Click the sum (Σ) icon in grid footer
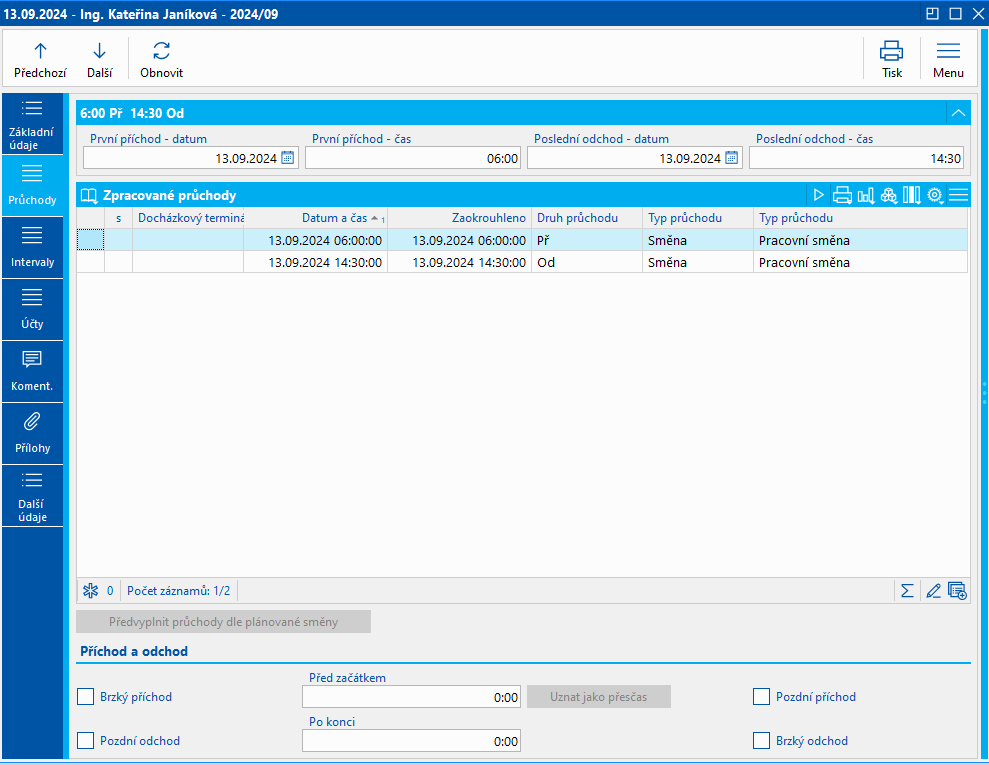 (x=907, y=590)
